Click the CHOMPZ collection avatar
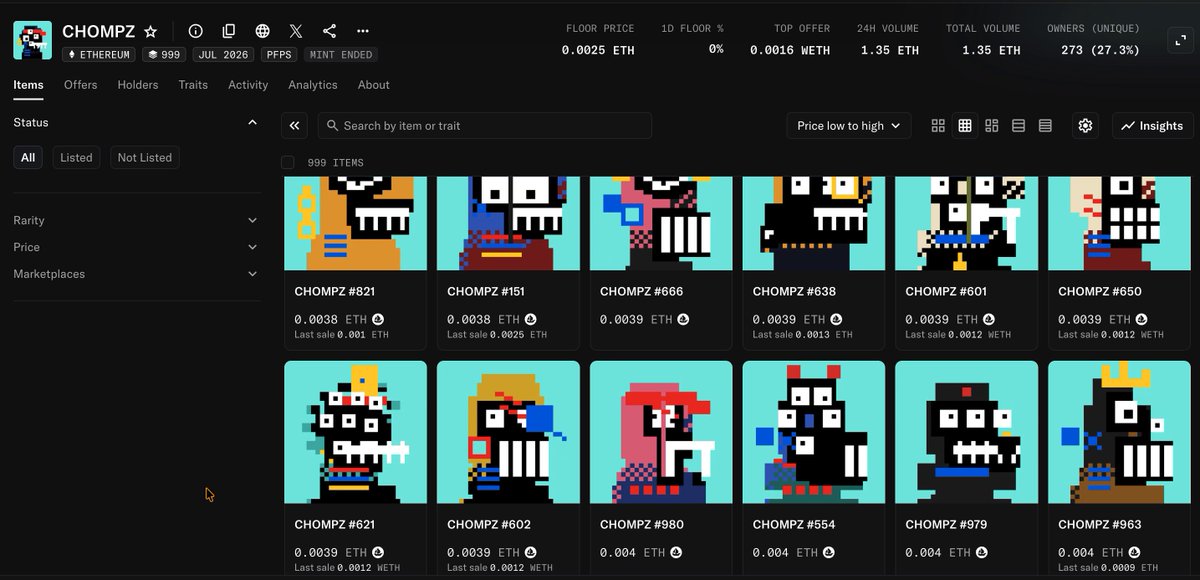1200x580 pixels. [x=33, y=40]
